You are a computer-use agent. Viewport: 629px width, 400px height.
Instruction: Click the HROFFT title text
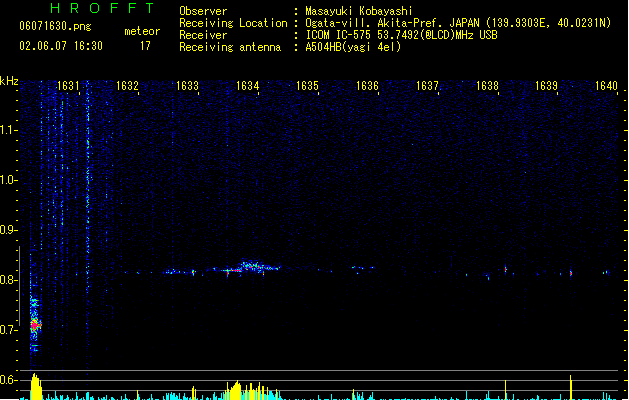(102, 8)
